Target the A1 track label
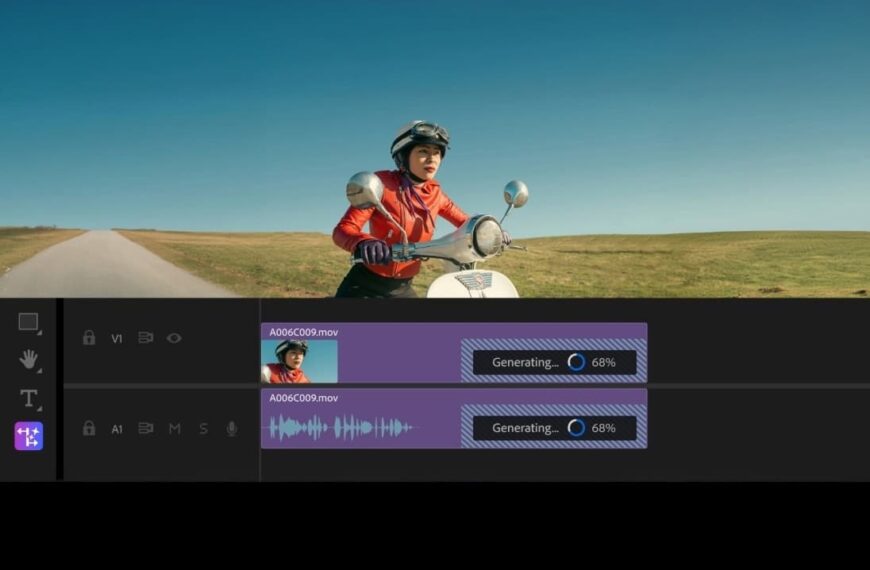 click(117, 429)
